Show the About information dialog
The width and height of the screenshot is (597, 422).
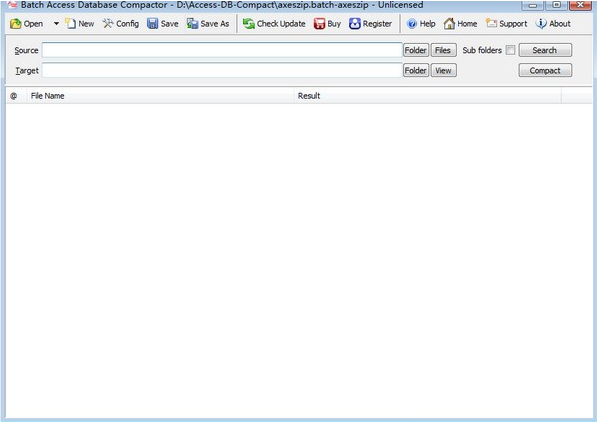(x=553, y=24)
